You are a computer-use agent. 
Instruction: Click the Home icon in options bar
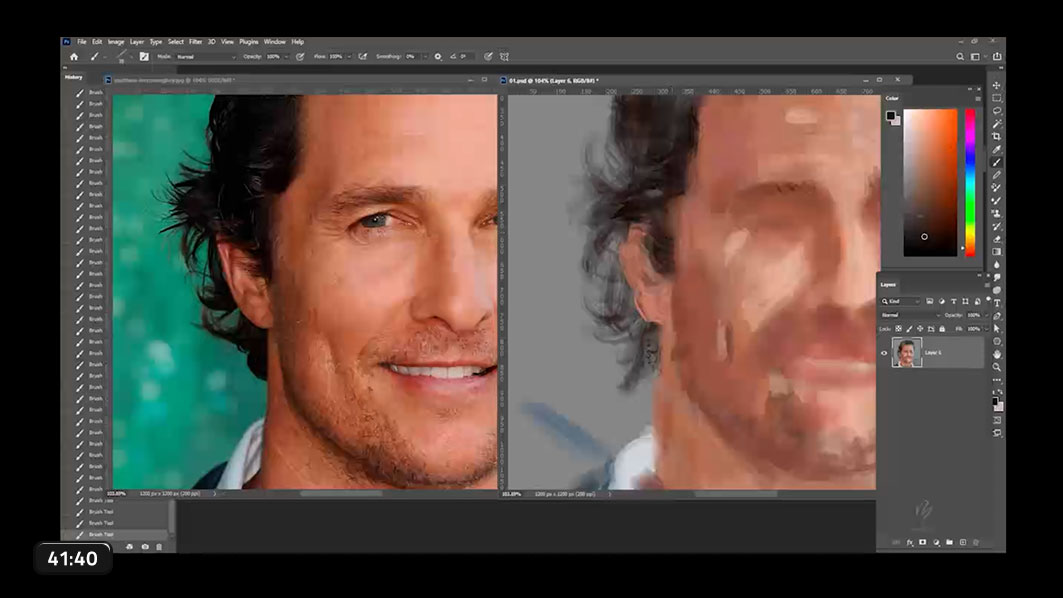[x=74, y=57]
